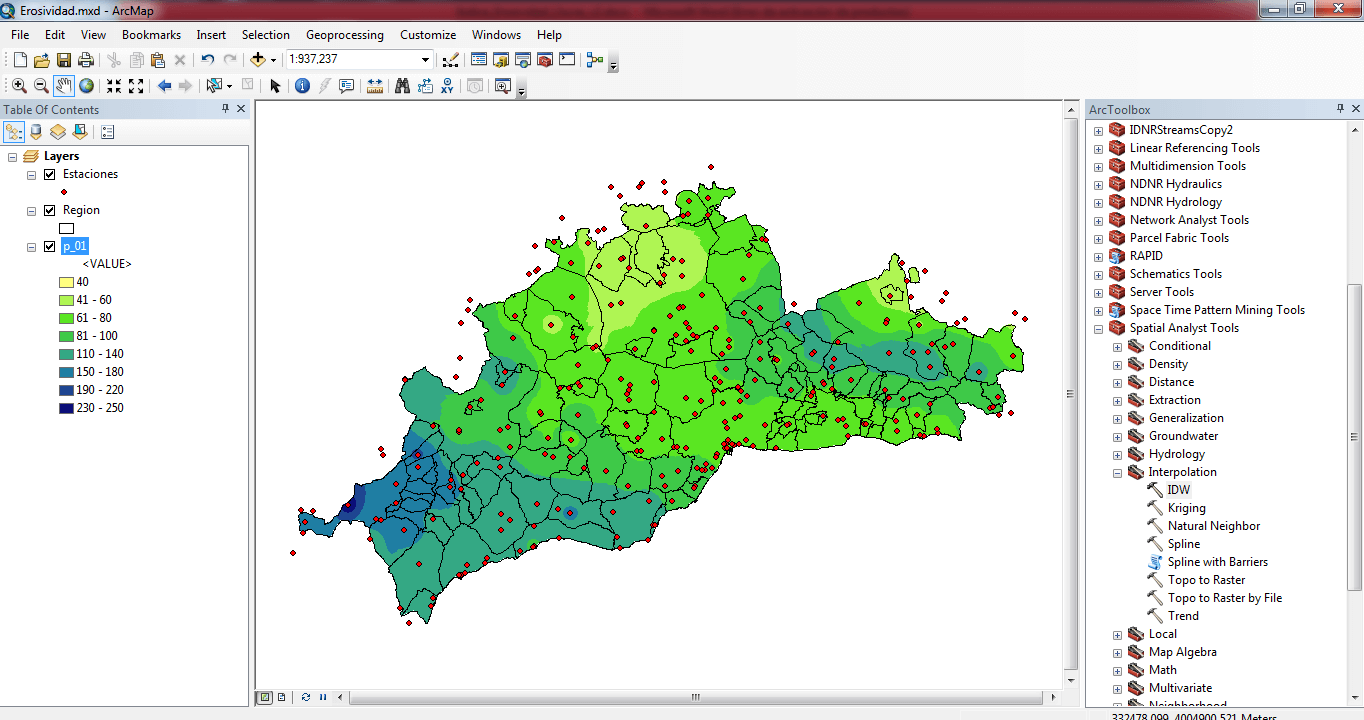Hide the p_01 raster layer
Image resolution: width=1364 pixels, height=720 pixels.
coord(49,246)
